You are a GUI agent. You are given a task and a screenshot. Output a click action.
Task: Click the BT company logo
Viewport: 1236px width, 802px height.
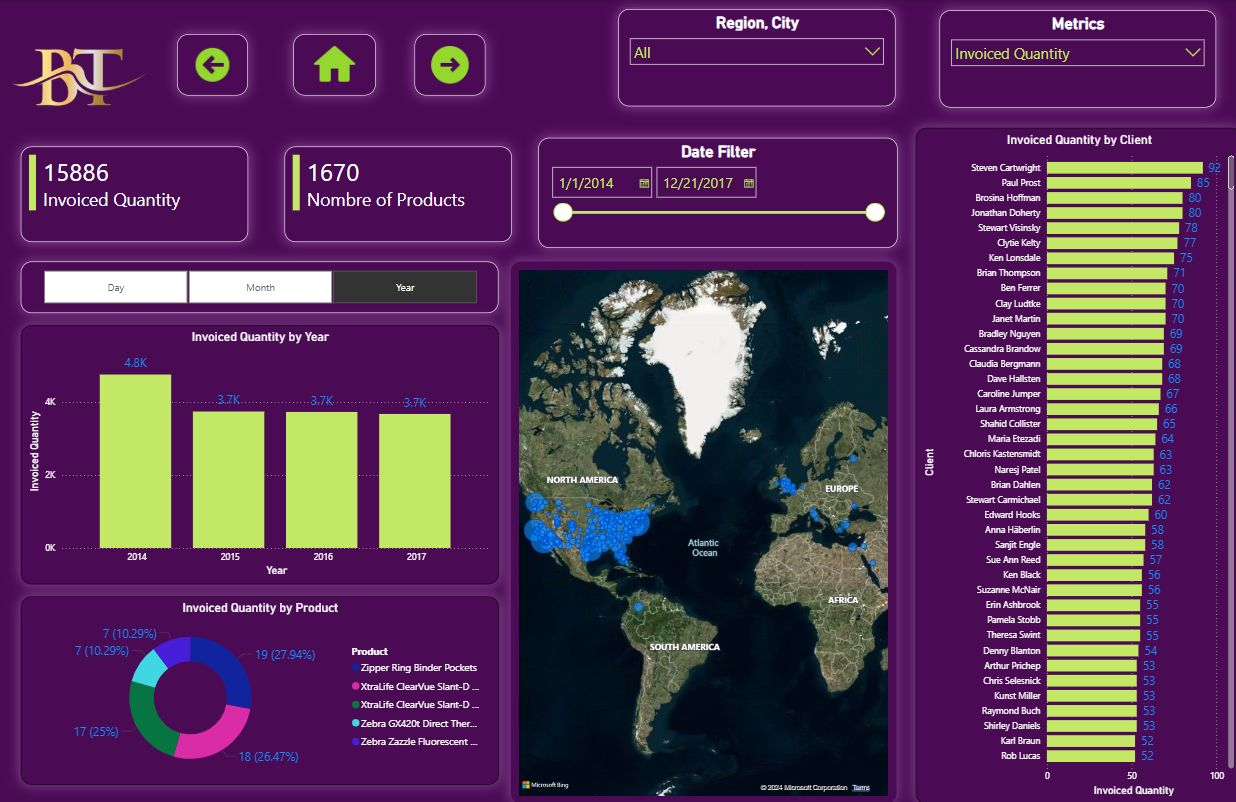tap(78, 72)
